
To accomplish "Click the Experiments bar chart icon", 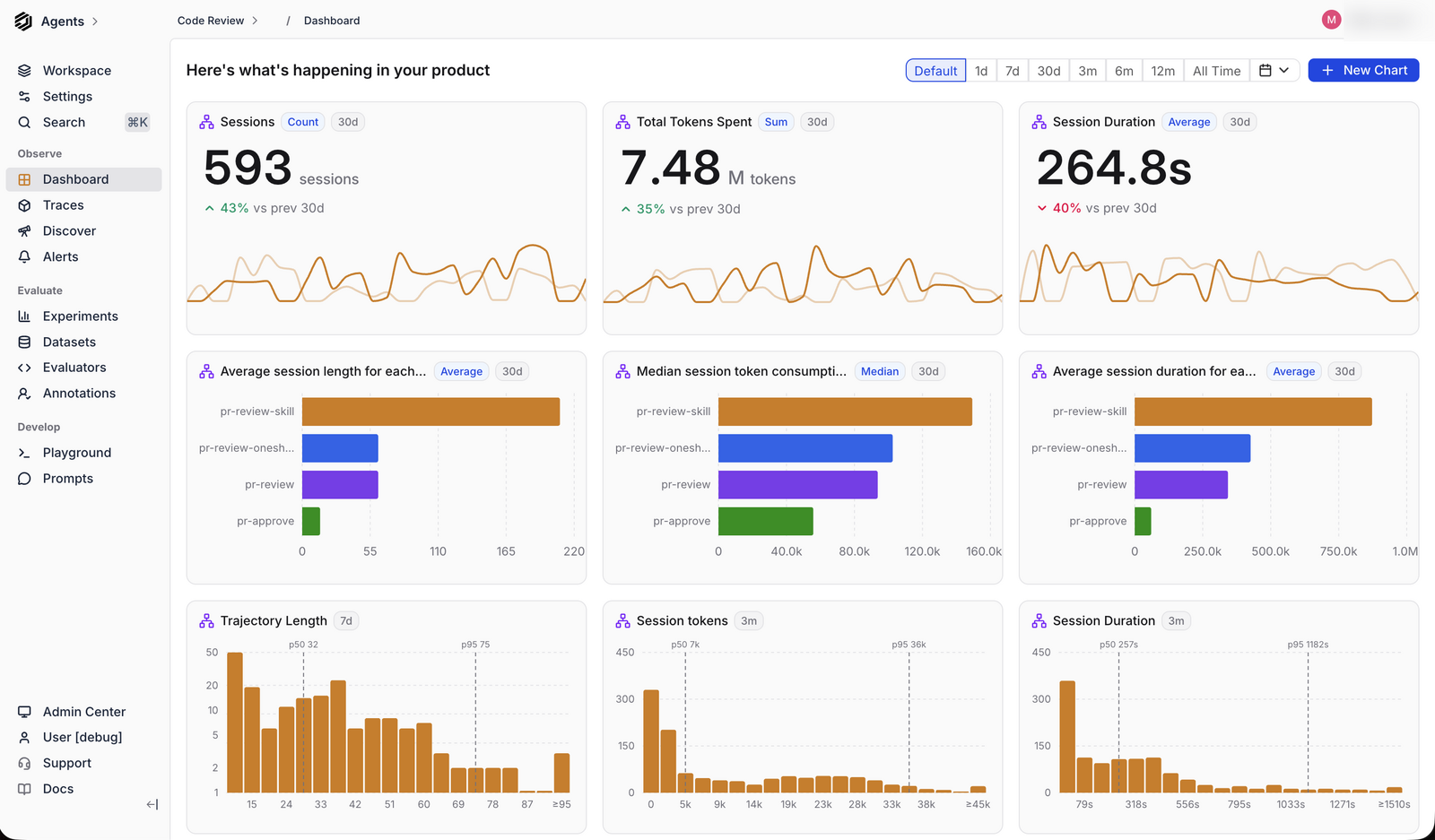I will click(x=24, y=316).
